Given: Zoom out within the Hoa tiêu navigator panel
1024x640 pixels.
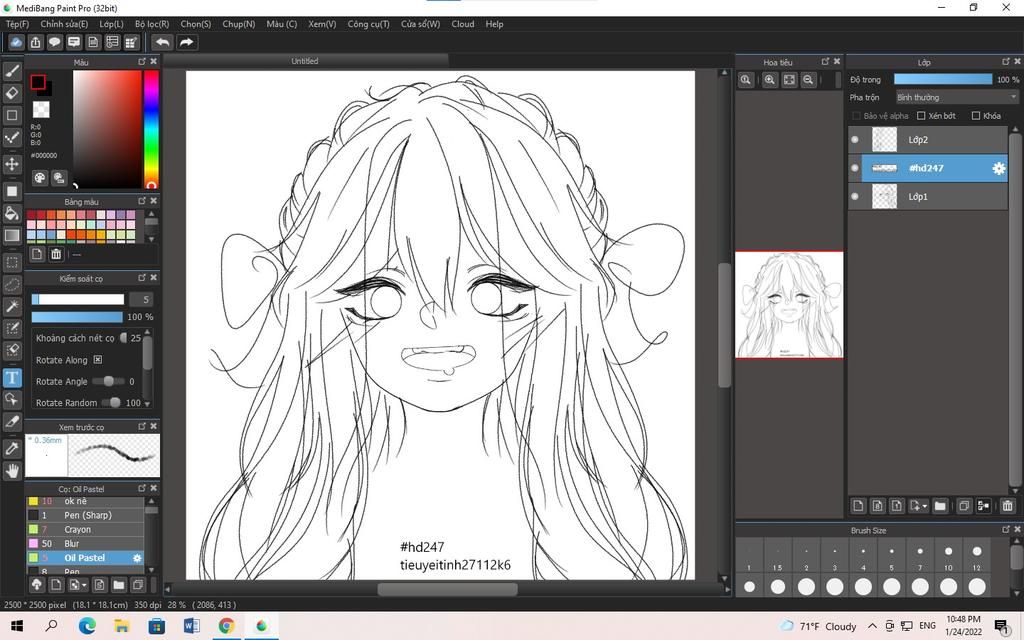Looking at the screenshot, I should (x=808, y=80).
